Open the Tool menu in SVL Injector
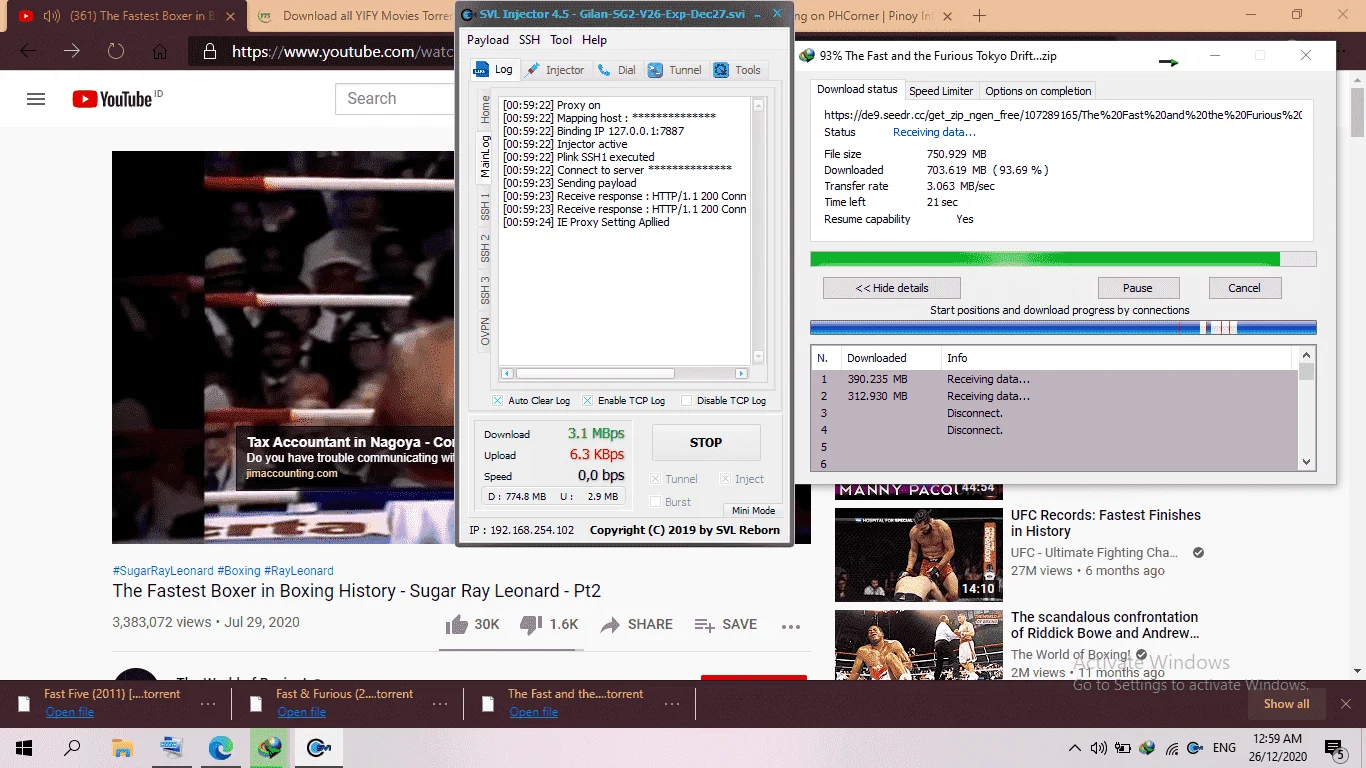The image size is (1366, 768). tap(561, 40)
